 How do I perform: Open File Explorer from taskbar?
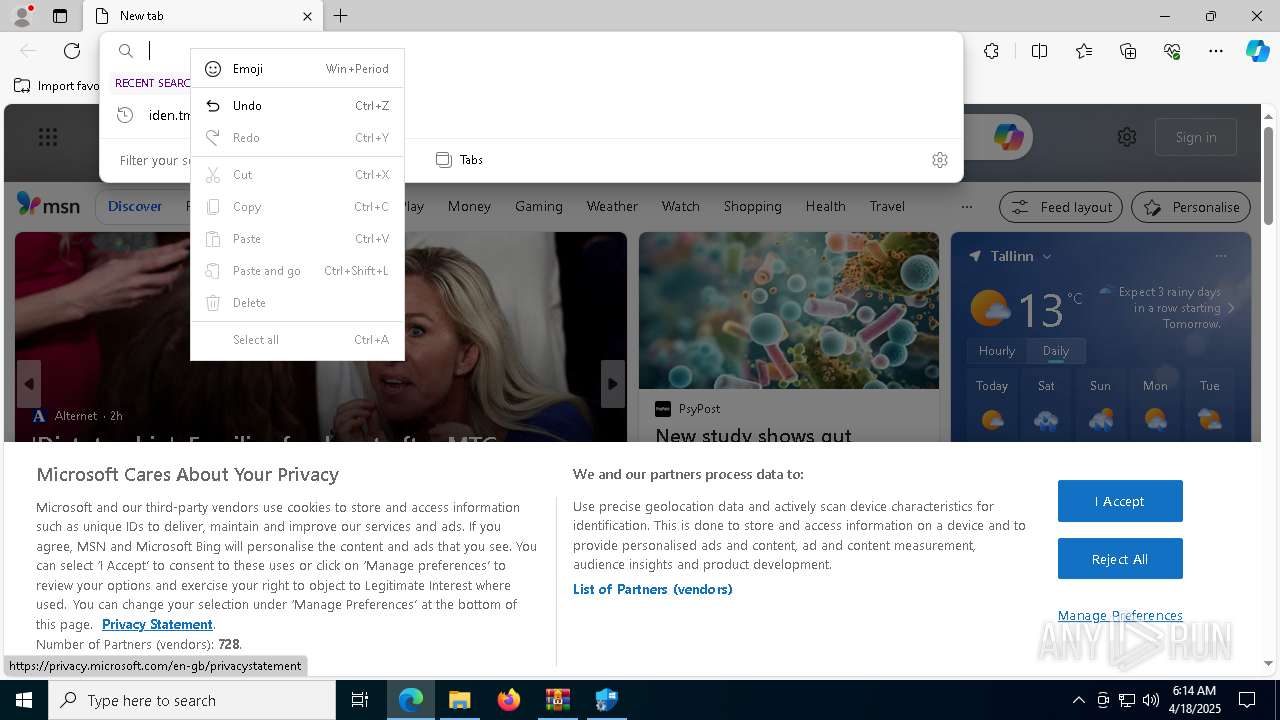pyautogui.click(x=459, y=700)
